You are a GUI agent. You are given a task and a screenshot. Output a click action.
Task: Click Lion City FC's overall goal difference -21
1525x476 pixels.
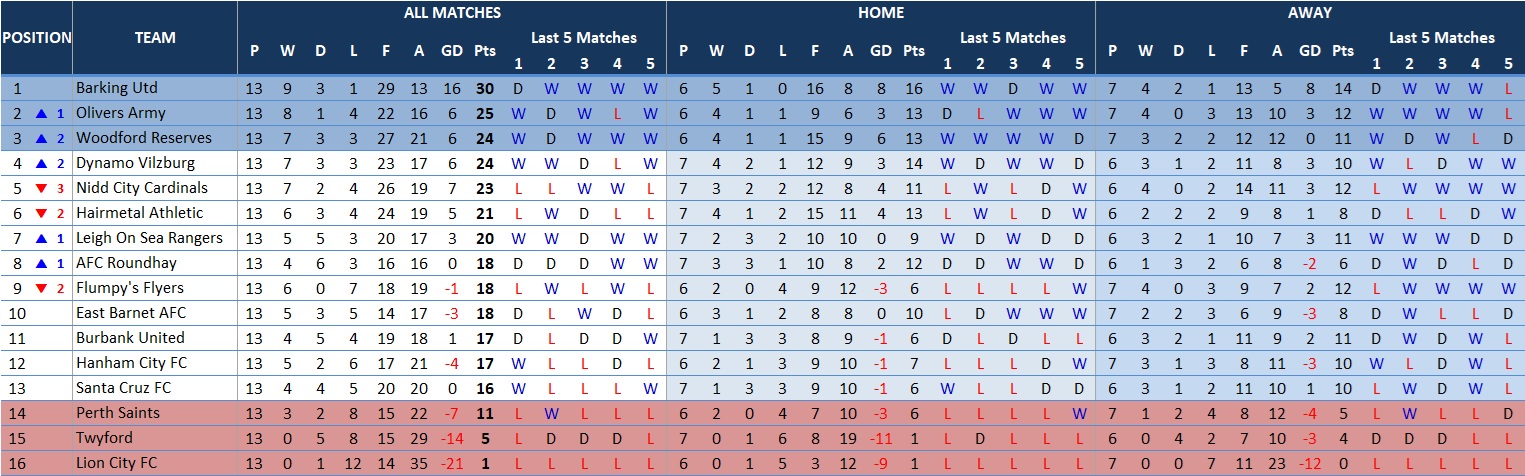(x=451, y=463)
